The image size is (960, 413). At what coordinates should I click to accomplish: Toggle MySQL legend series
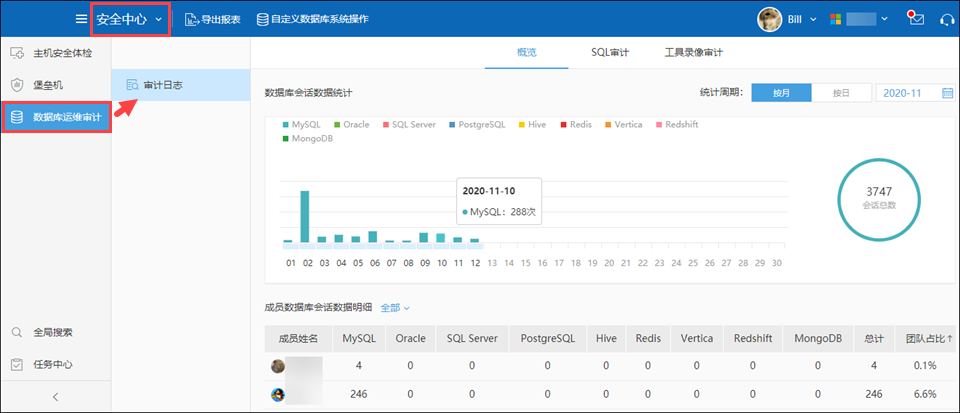coord(301,124)
